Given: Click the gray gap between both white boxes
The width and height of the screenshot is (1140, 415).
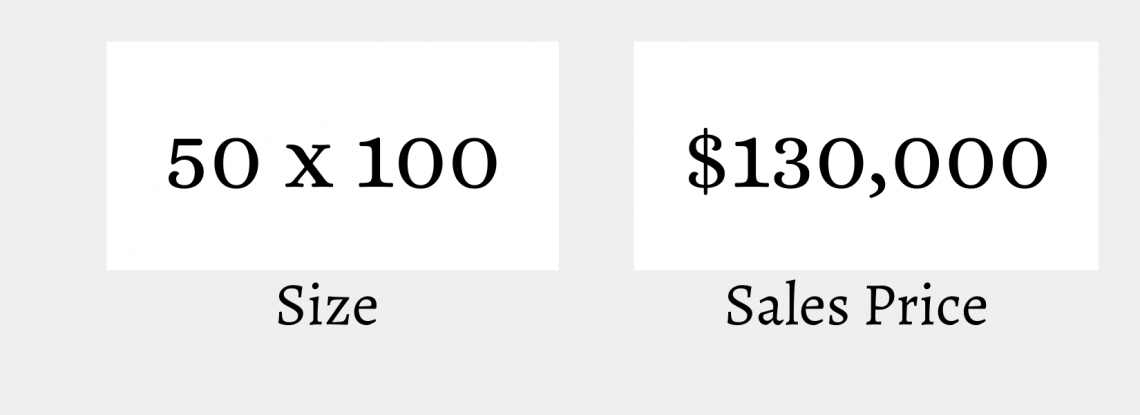Looking at the screenshot, I should click(x=596, y=156).
